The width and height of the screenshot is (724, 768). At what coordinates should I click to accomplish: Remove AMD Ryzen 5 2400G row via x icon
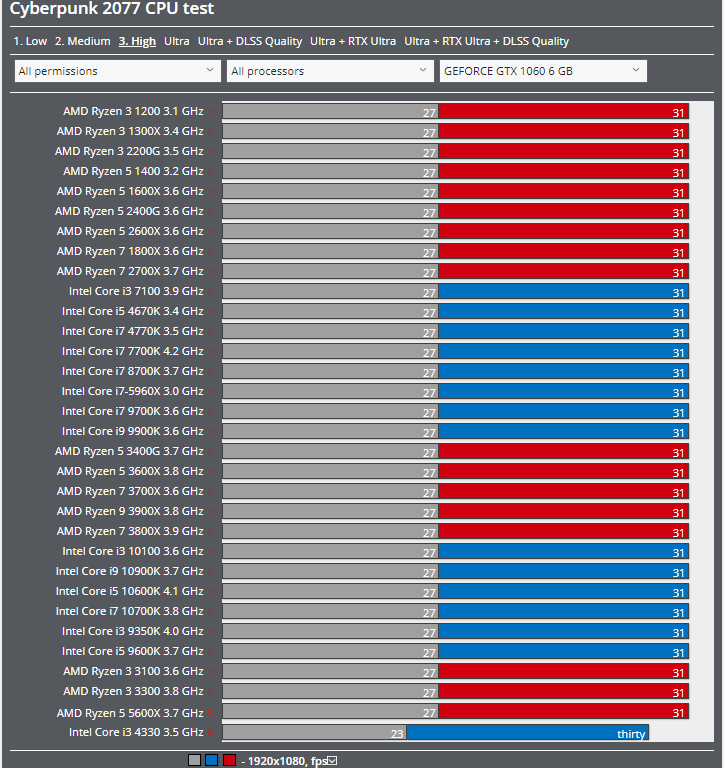(211, 212)
